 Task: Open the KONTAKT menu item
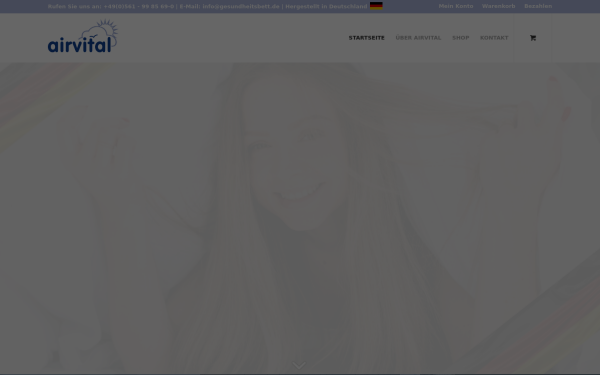(494, 38)
